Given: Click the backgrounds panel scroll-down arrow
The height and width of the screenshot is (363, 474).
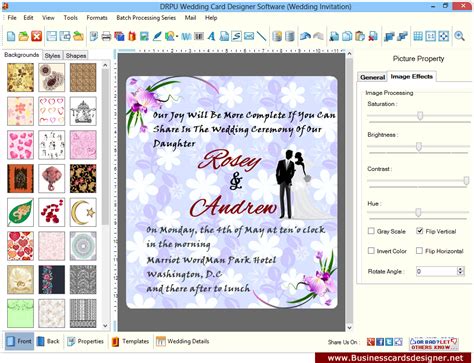Looking at the screenshot, I should point(105,326).
